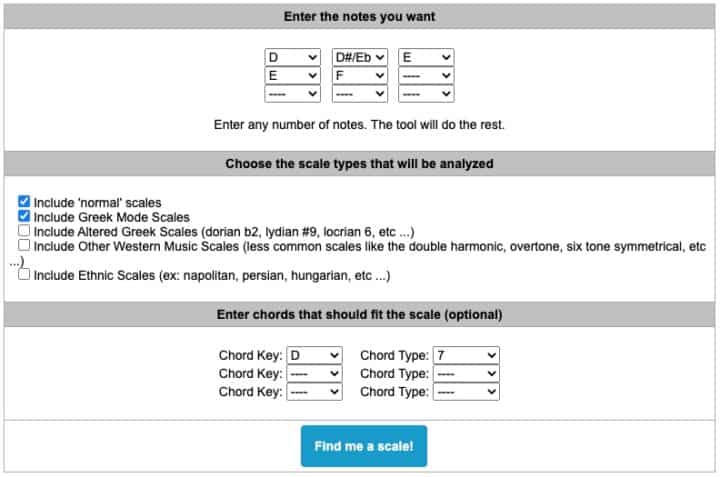Screen dimensions: 720x477
Task: Uncheck Include 'normal' scales checkbox
Action: pyautogui.click(x=25, y=203)
